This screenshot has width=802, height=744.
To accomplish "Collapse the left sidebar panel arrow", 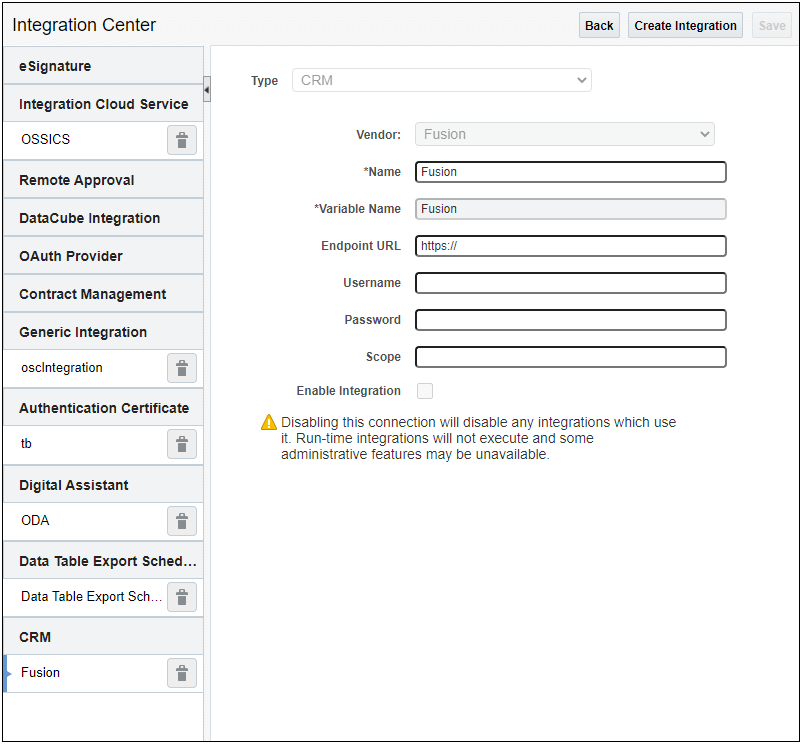I will tap(207, 90).
